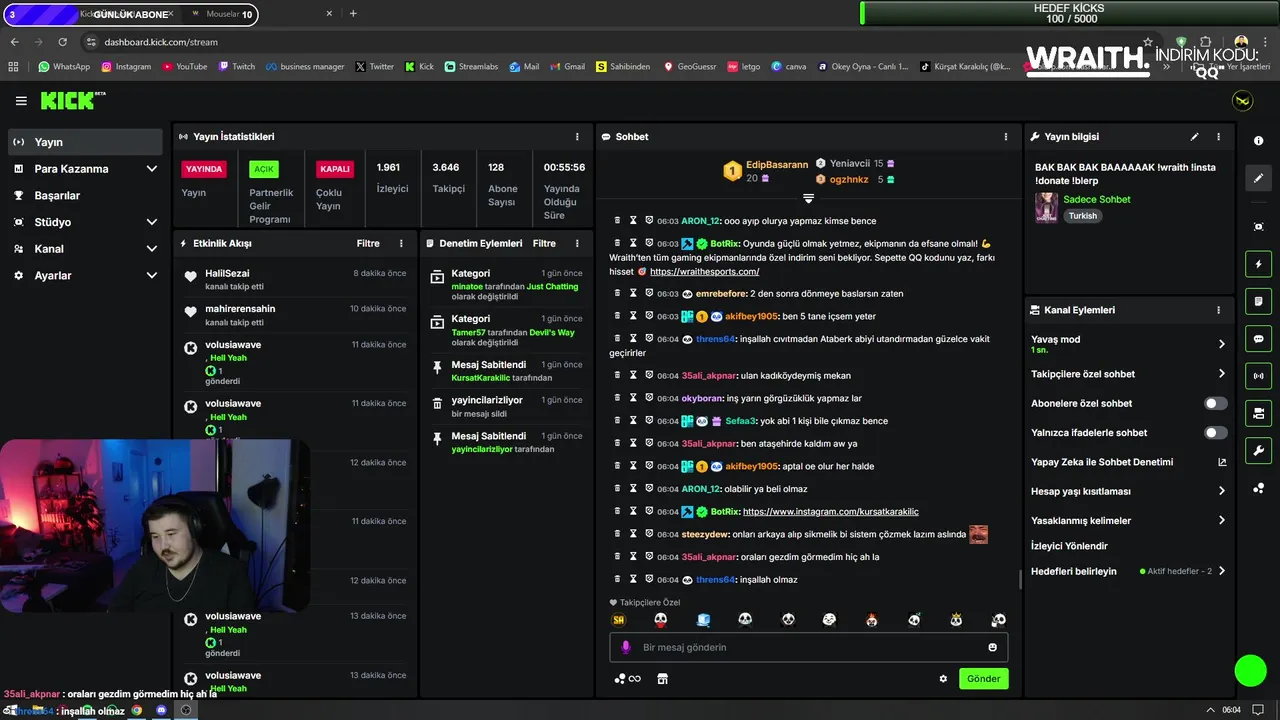Viewport: 1280px width, 720px height.
Task: Open Yavaş mod options arrow
Action: click(x=1221, y=344)
